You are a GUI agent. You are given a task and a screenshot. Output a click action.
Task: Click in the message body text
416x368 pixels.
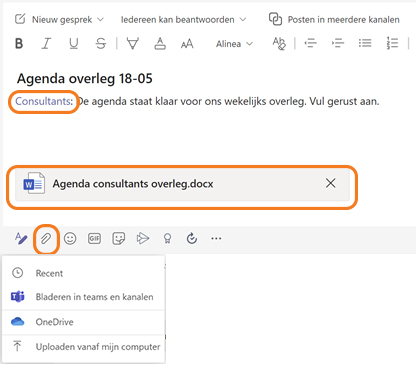tap(229, 101)
